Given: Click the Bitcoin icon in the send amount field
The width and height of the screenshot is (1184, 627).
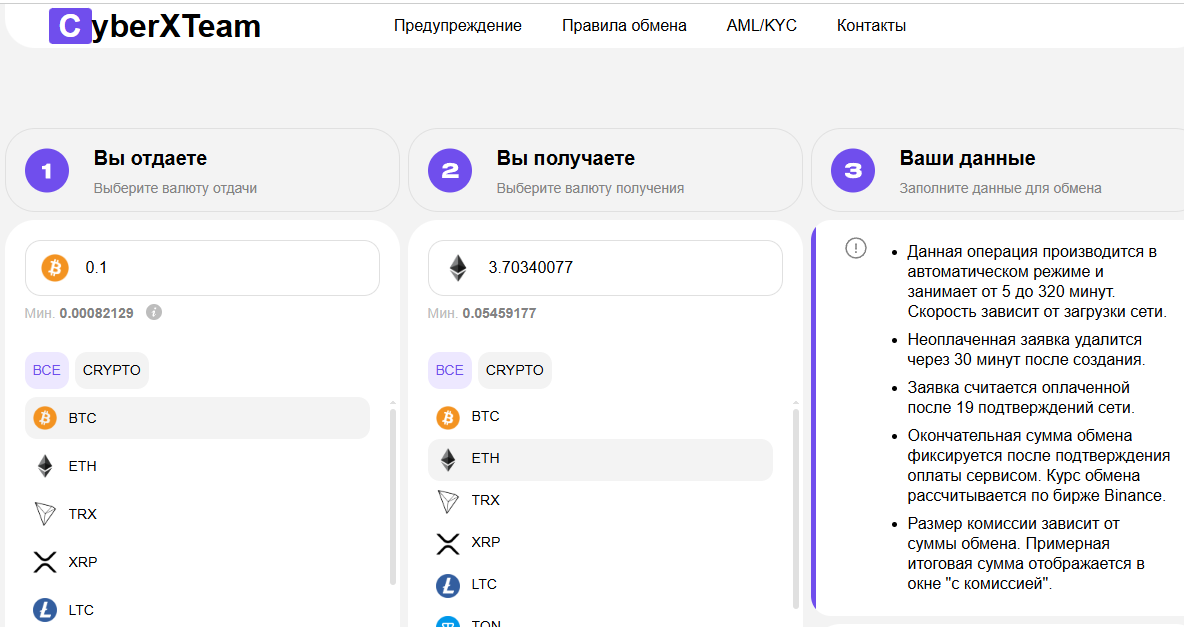Looking at the screenshot, I should [x=54, y=267].
